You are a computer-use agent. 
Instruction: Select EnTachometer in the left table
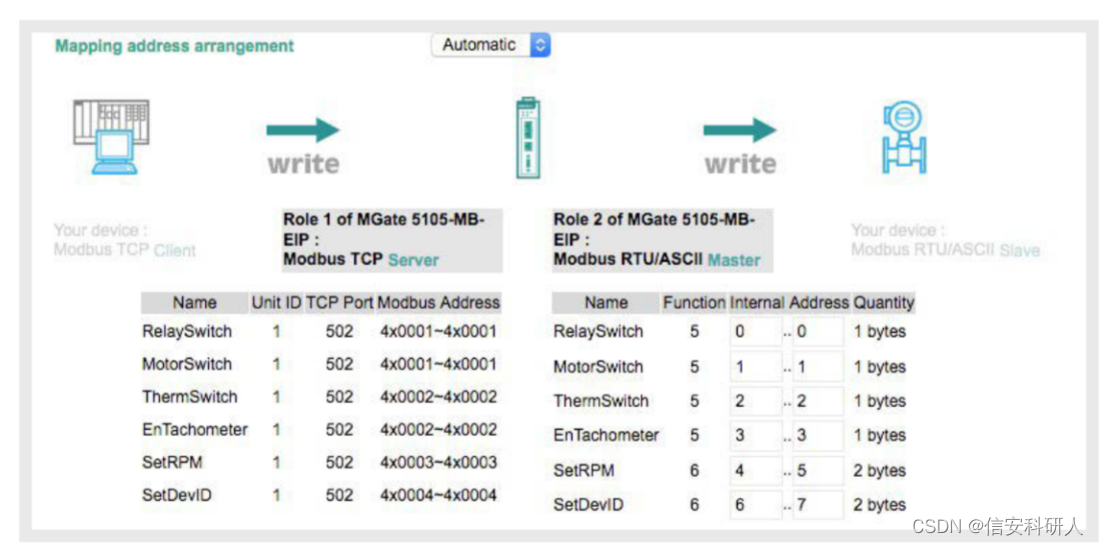point(194,430)
